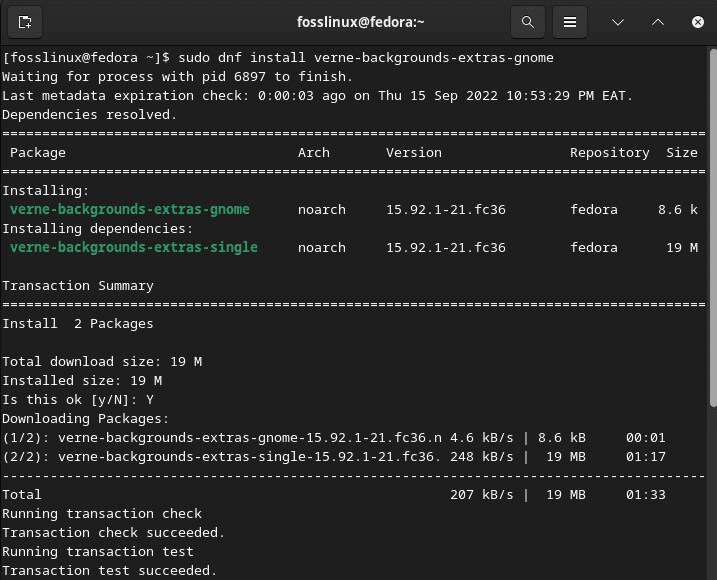Click the '8.6 k' size value
Viewport: 717px width, 580px height.
click(x=678, y=209)
